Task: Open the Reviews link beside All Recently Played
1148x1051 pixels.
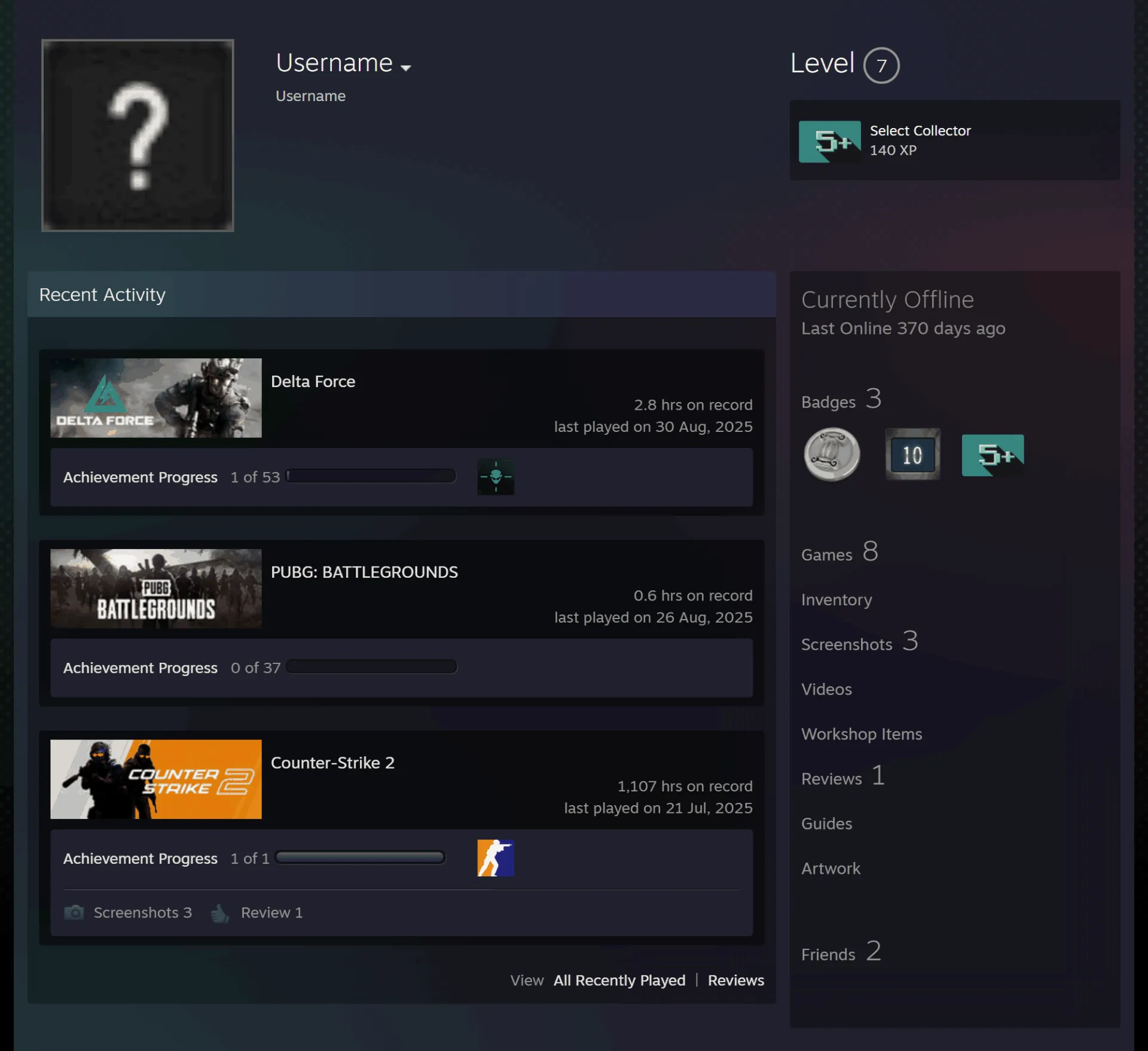Action: tap(736, 980)
